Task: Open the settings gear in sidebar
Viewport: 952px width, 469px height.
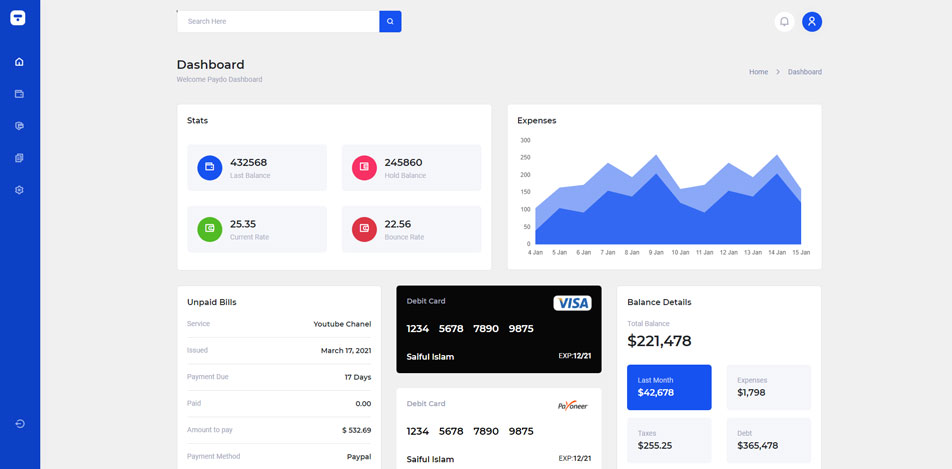Action: pos(19,190)
